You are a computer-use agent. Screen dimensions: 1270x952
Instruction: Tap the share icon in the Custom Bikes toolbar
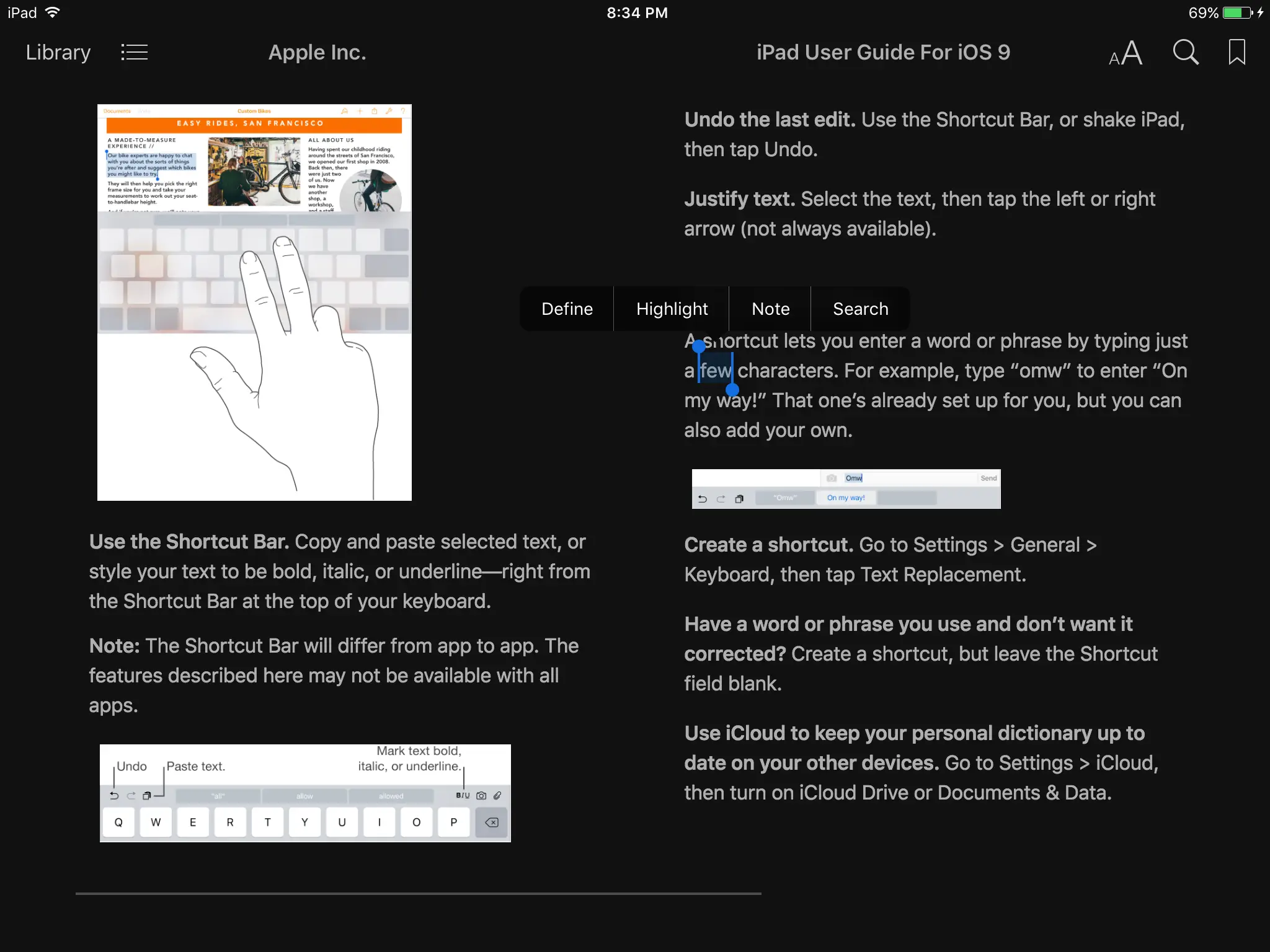tap(375, 112)
